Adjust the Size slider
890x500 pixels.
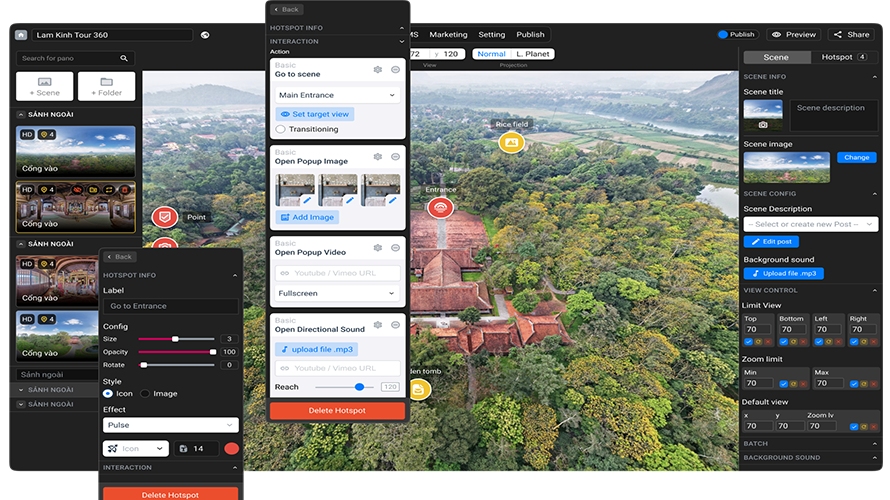[175, 339]
